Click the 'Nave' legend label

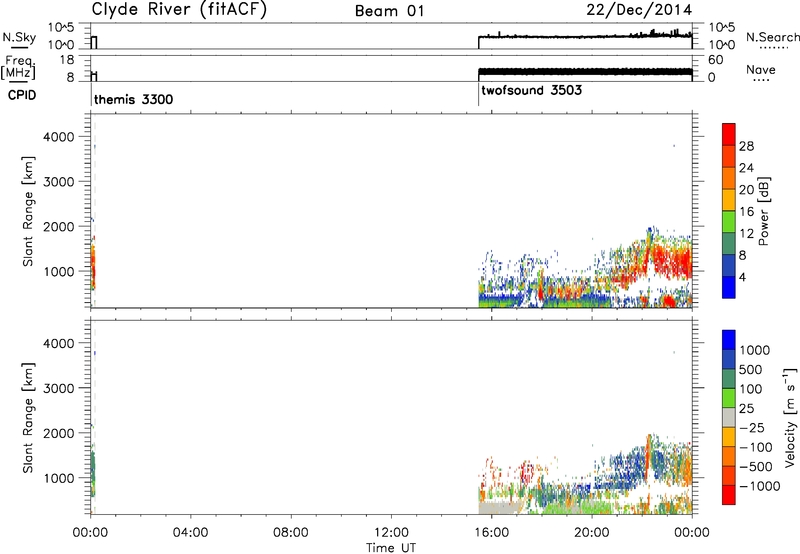tap(761, 69)
